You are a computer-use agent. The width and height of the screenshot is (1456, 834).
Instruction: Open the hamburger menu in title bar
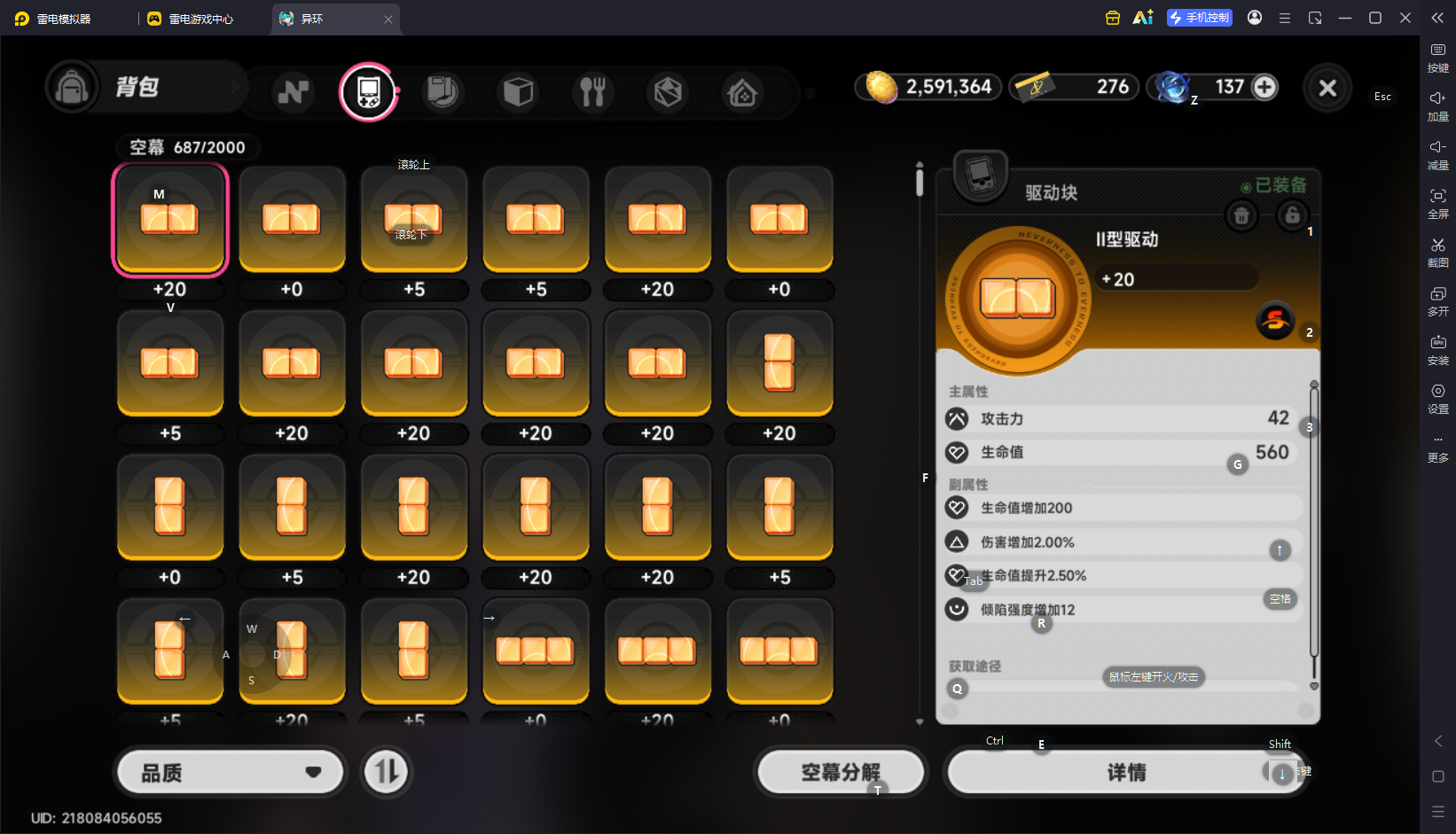pos(1285,18)
